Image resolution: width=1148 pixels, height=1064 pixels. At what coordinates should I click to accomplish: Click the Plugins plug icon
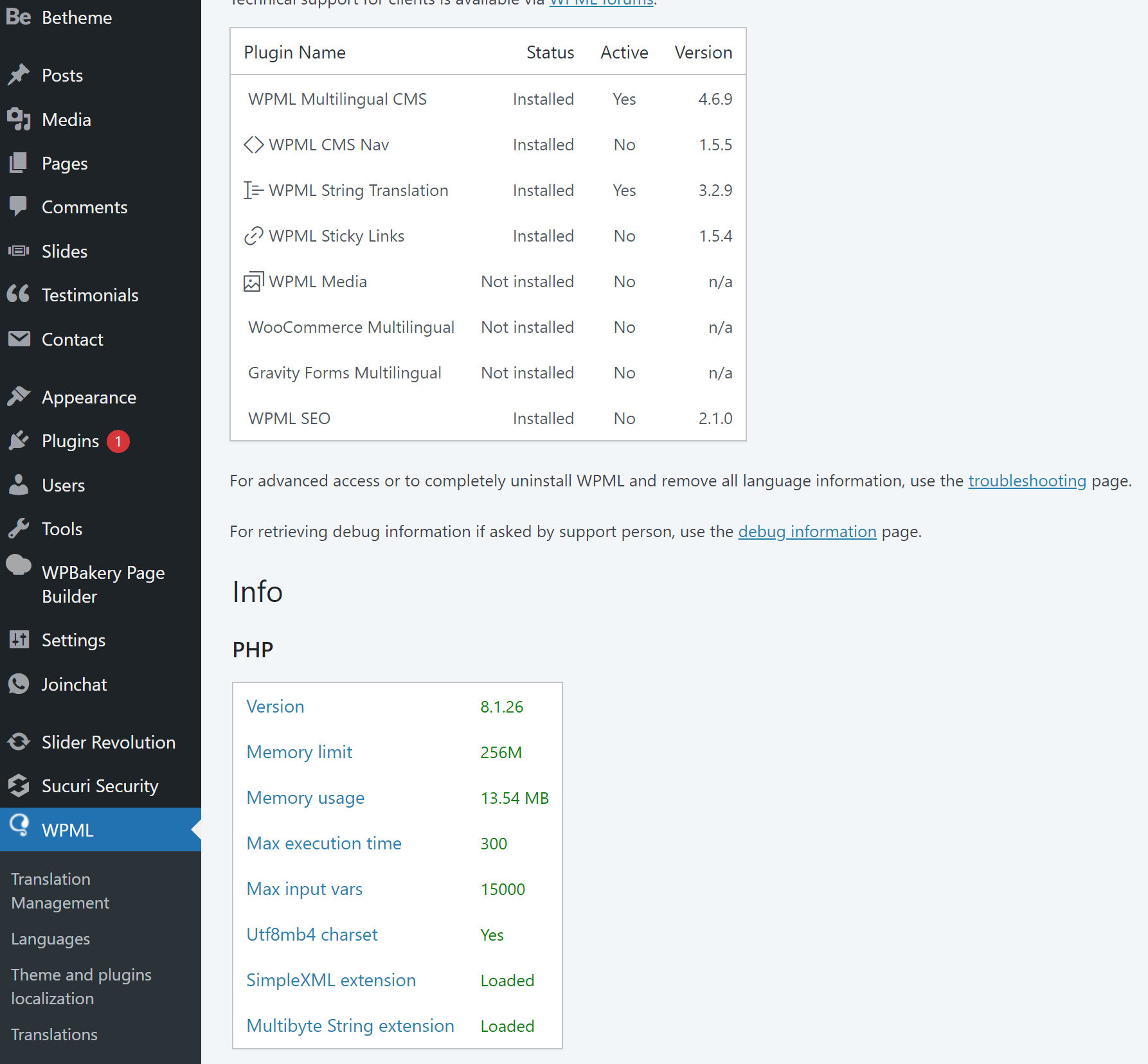tap(19, 441)
